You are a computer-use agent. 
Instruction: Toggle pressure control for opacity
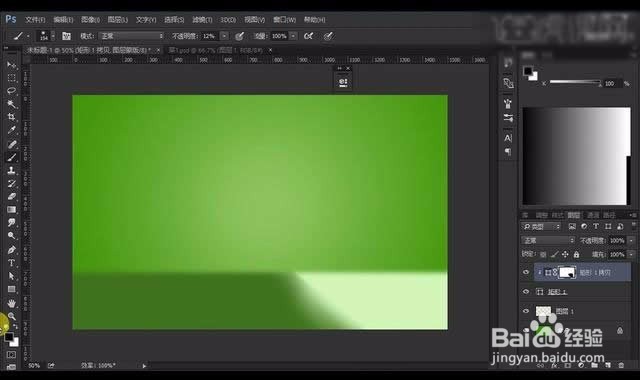coord(240,36)
